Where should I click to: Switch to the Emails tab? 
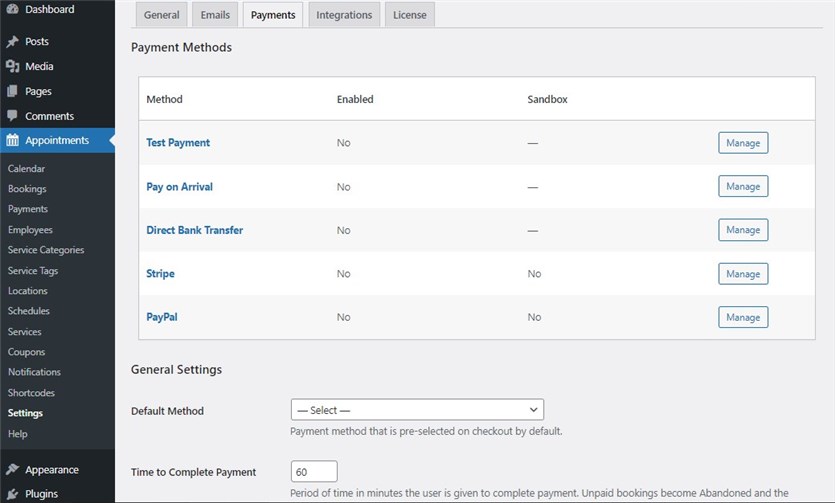coord(215,15)
